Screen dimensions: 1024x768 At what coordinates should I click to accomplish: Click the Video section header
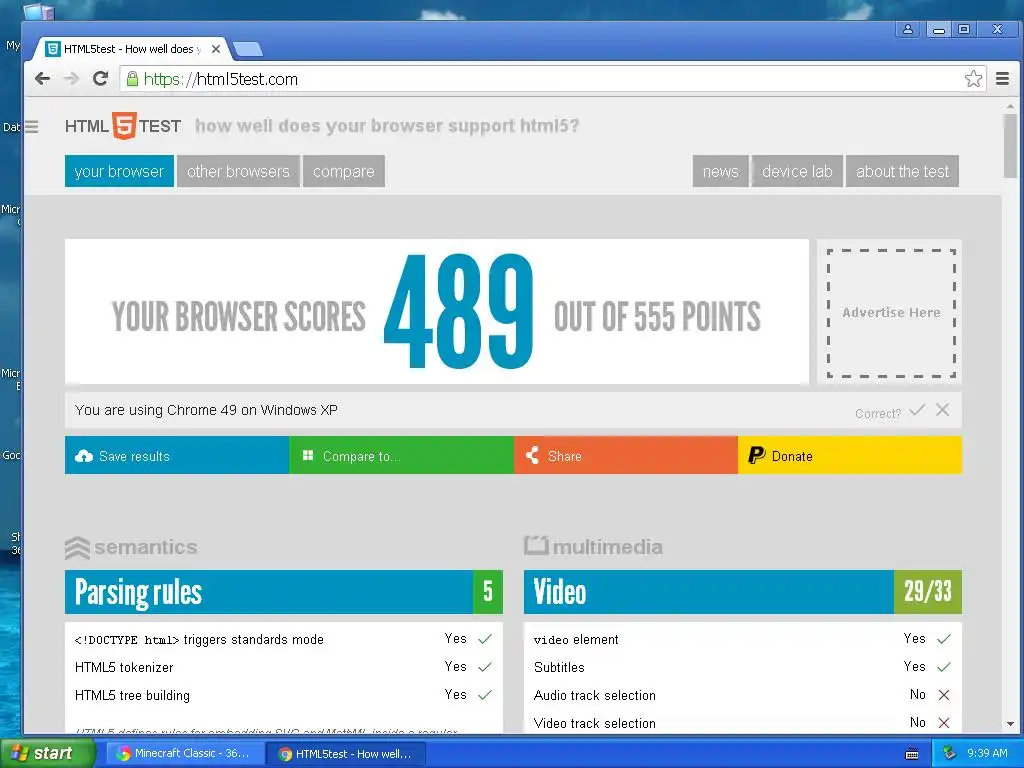click(x=743, y=592)
